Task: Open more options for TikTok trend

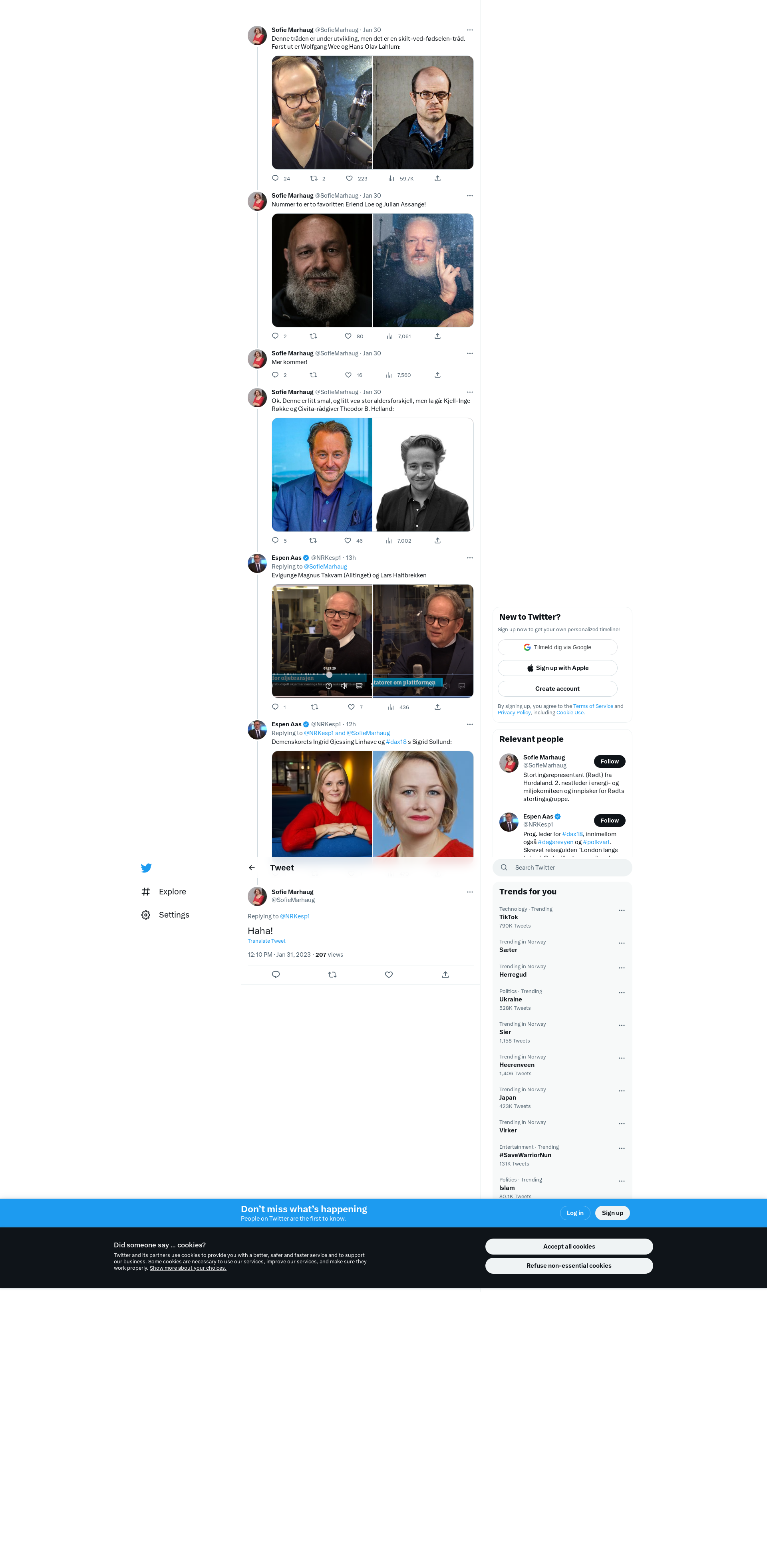Action: click(622, 911)
